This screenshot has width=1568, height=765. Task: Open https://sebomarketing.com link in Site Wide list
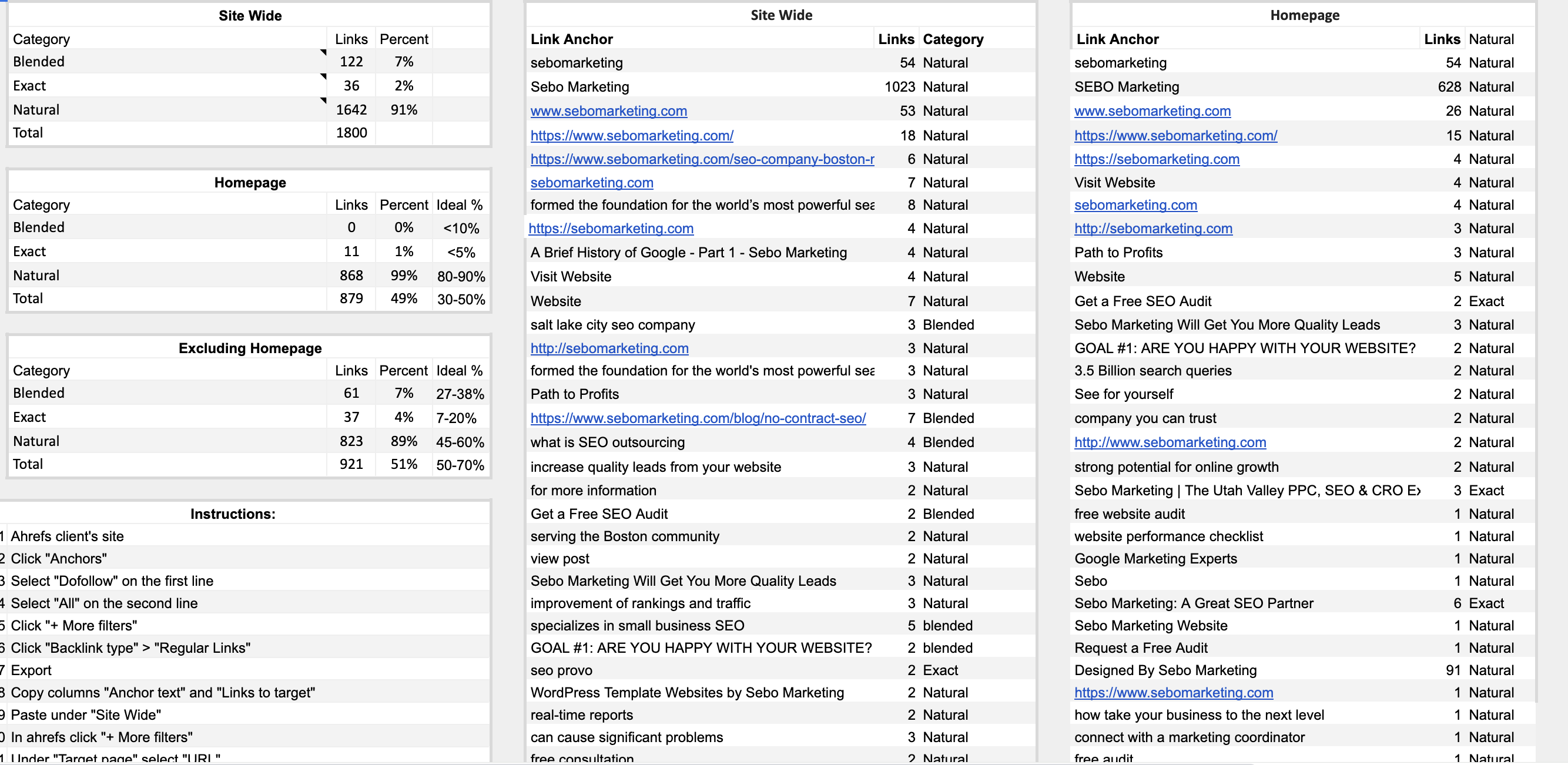point(611,228)
